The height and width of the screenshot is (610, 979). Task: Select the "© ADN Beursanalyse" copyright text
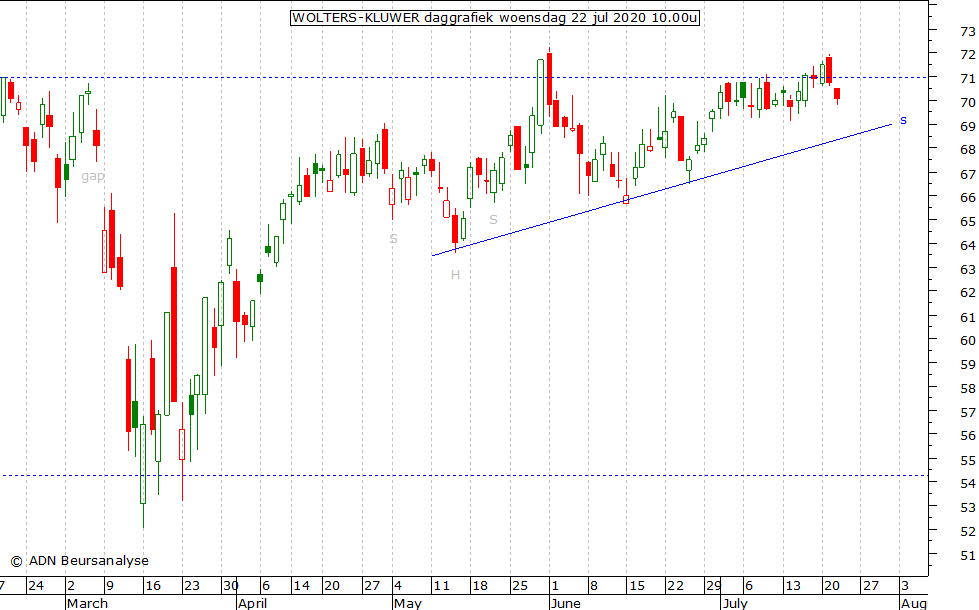coord(80,561)
